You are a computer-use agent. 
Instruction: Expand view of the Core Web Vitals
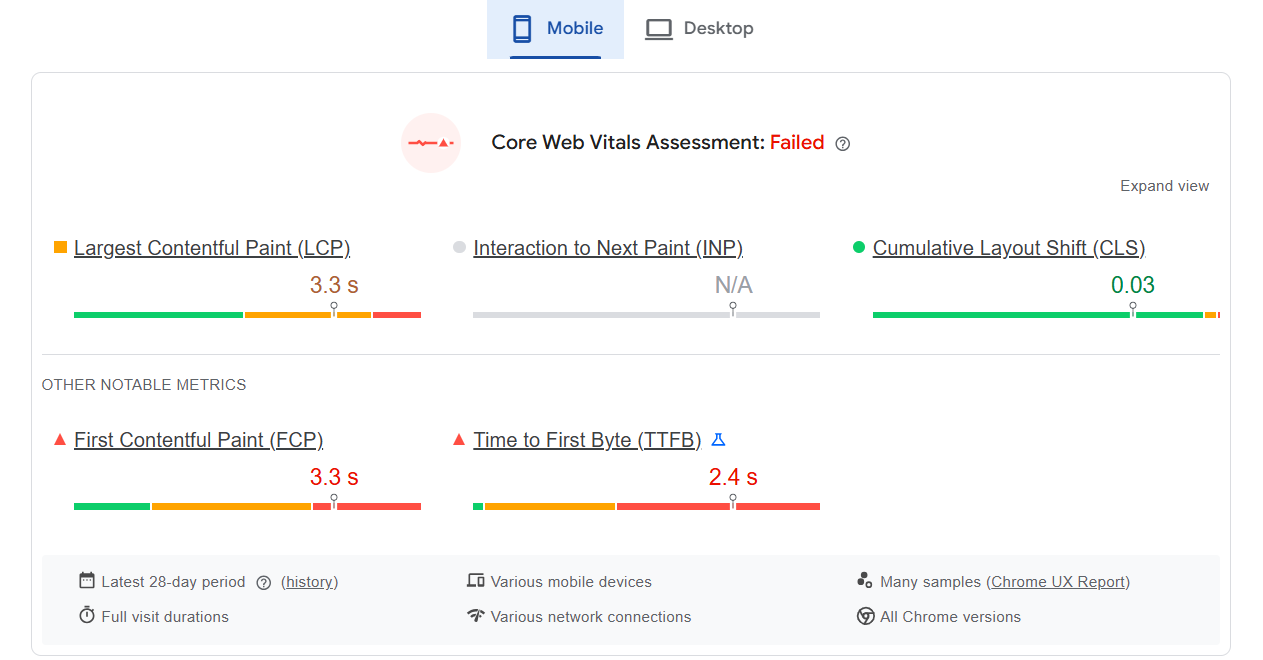pos(1164,186)
